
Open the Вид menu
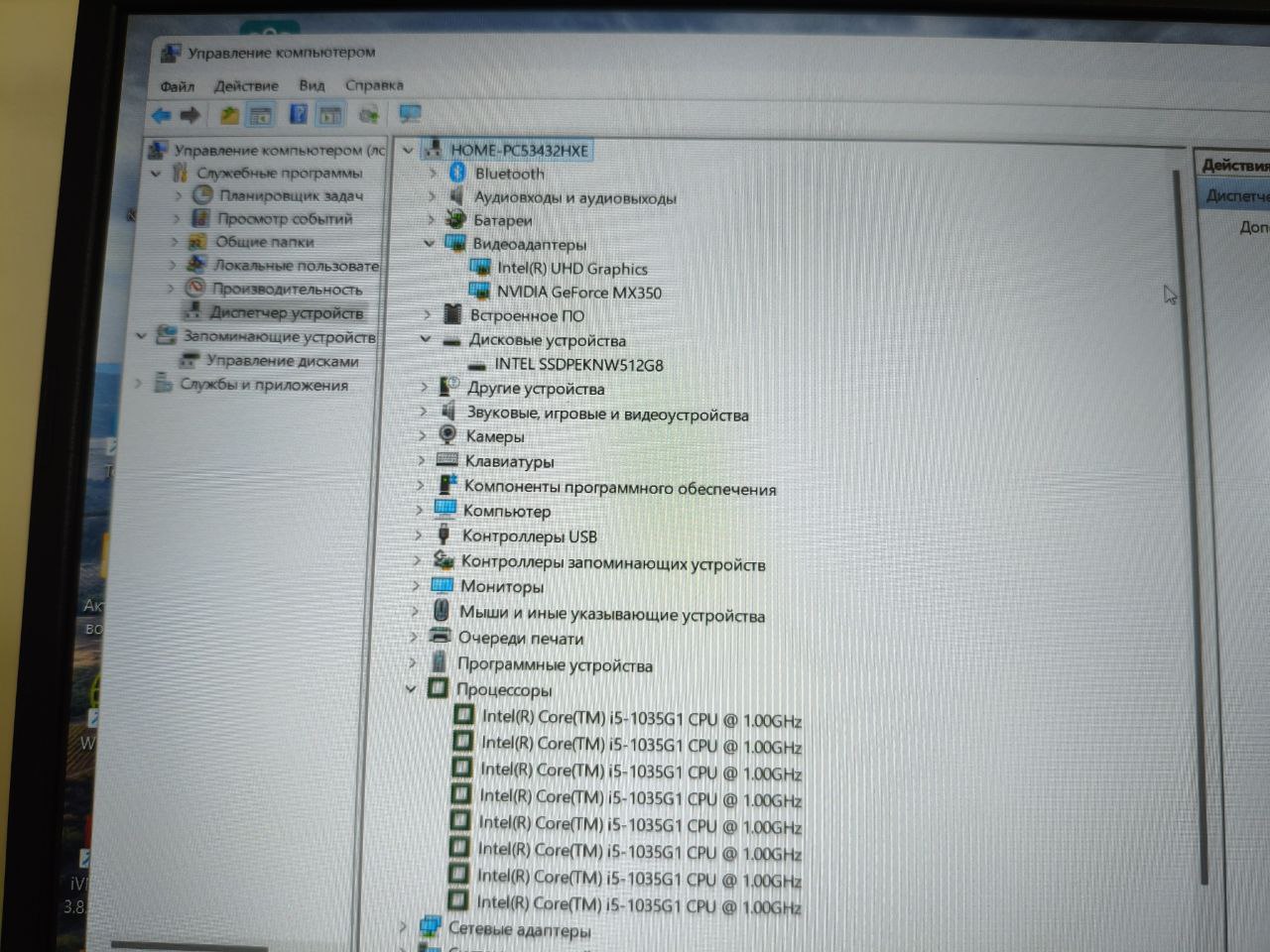tap(312, 85)
